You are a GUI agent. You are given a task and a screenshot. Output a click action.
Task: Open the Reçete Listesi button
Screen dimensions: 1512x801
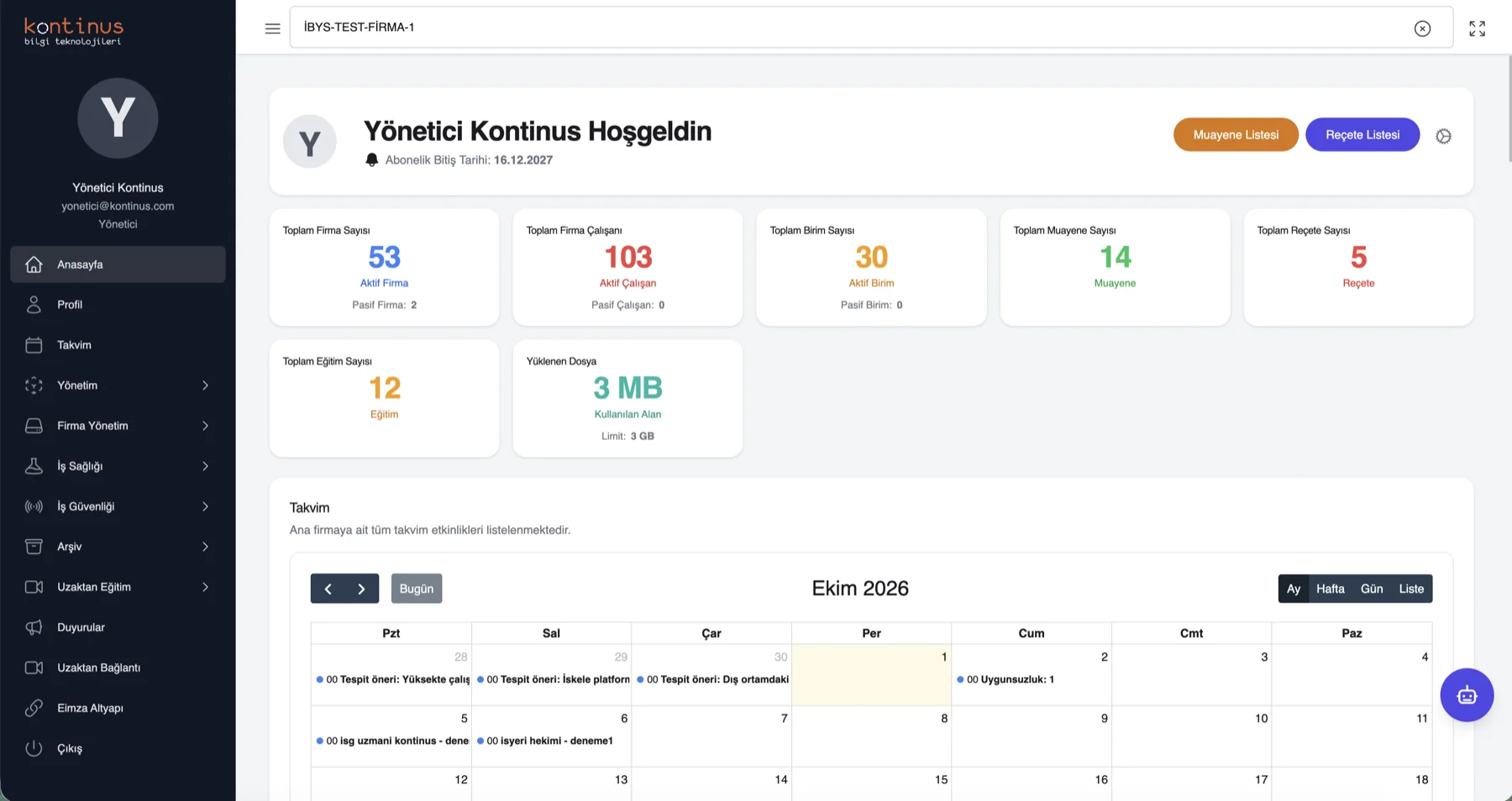[1362, 135]
